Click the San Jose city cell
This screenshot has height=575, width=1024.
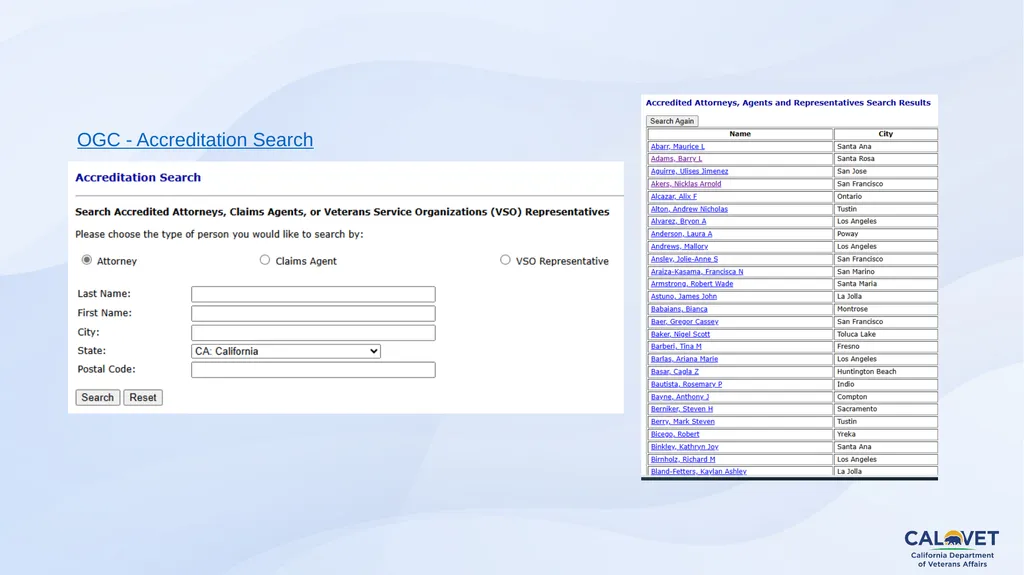tap(886, 171)
